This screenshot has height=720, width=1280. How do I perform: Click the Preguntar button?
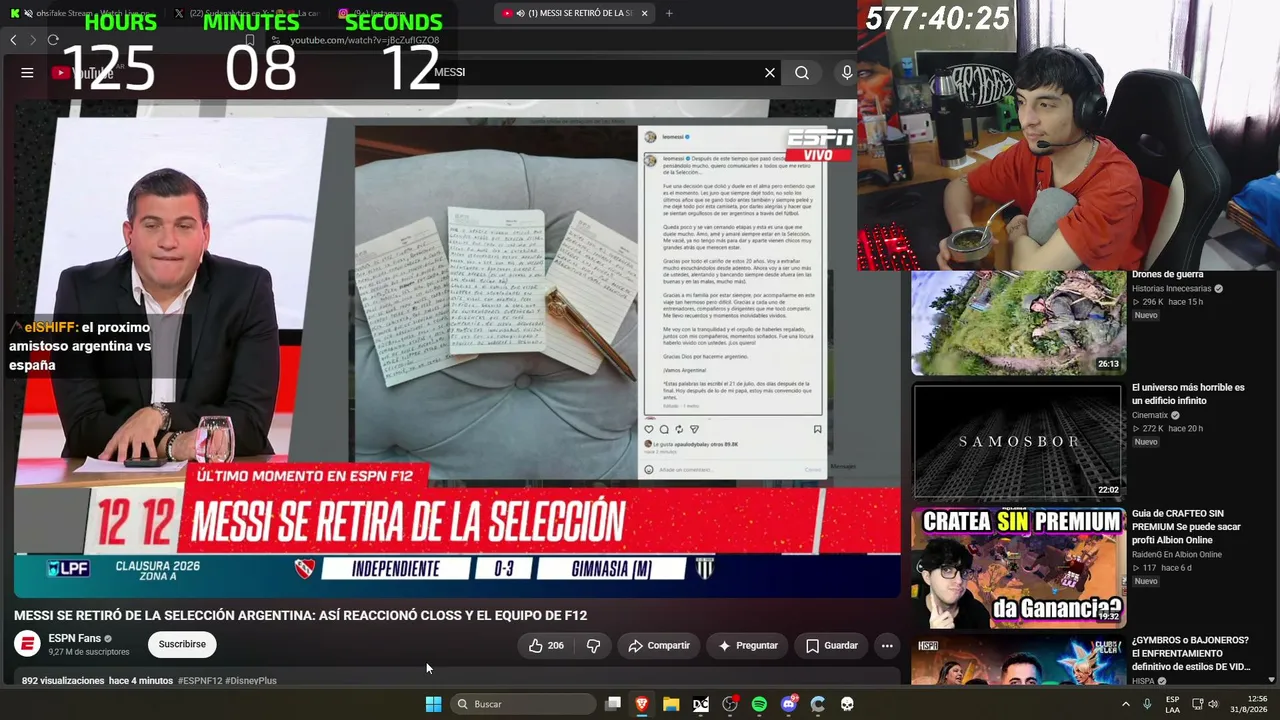747,645
